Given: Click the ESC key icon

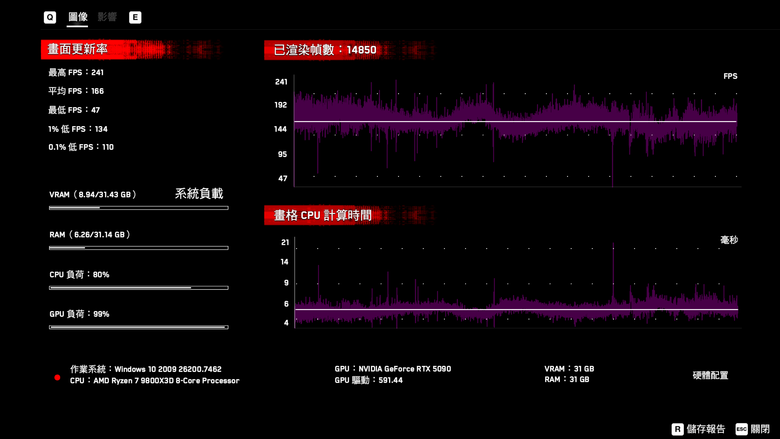Looking at the screenshot, I should [x=741, y=429].
